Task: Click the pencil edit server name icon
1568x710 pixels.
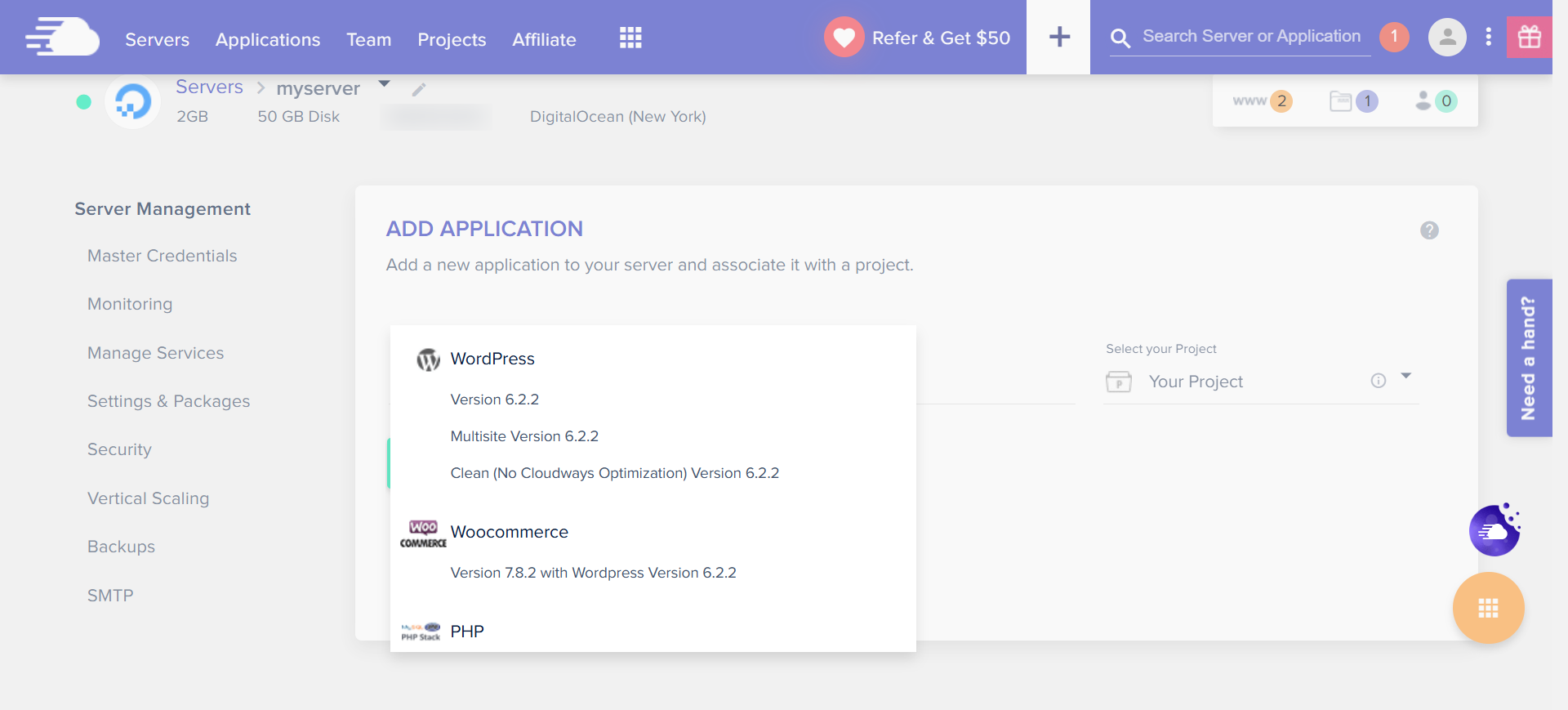Action: [x=419, y=90]
